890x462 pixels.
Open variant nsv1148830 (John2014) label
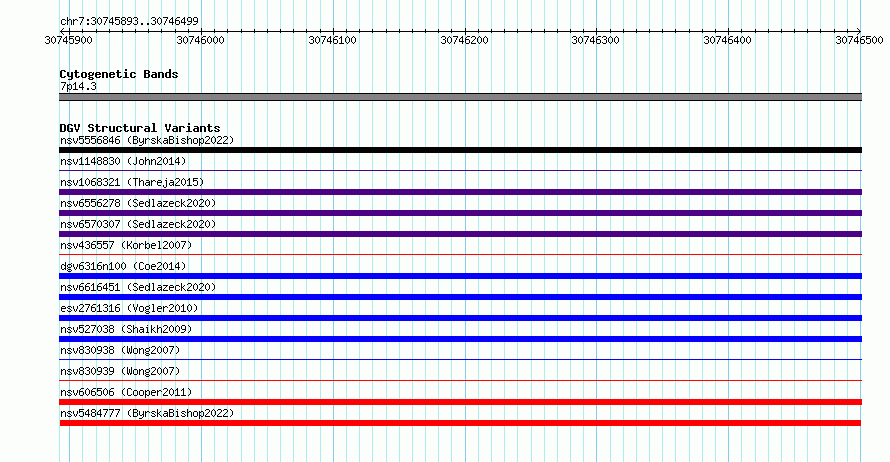(x=123, y=161)
